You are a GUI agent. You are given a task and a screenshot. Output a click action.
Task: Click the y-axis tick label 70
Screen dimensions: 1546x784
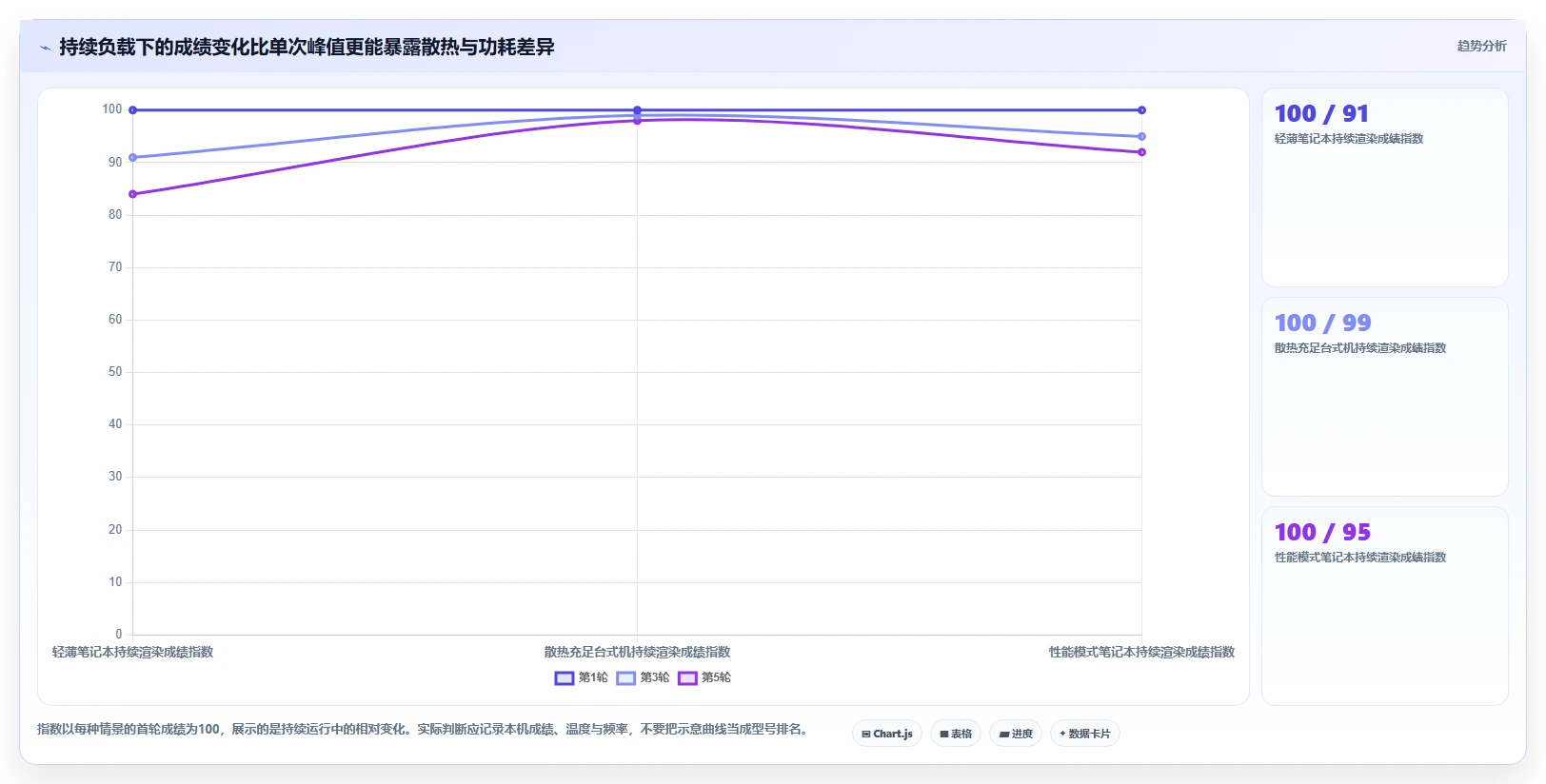pyautogui.click(x=115, y=267)
